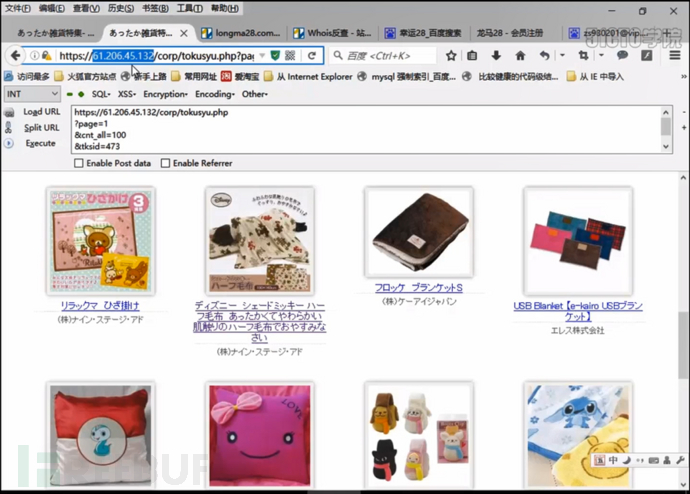Click the Load URL icon
Screen dimensions: 690x494
(9, 113)
